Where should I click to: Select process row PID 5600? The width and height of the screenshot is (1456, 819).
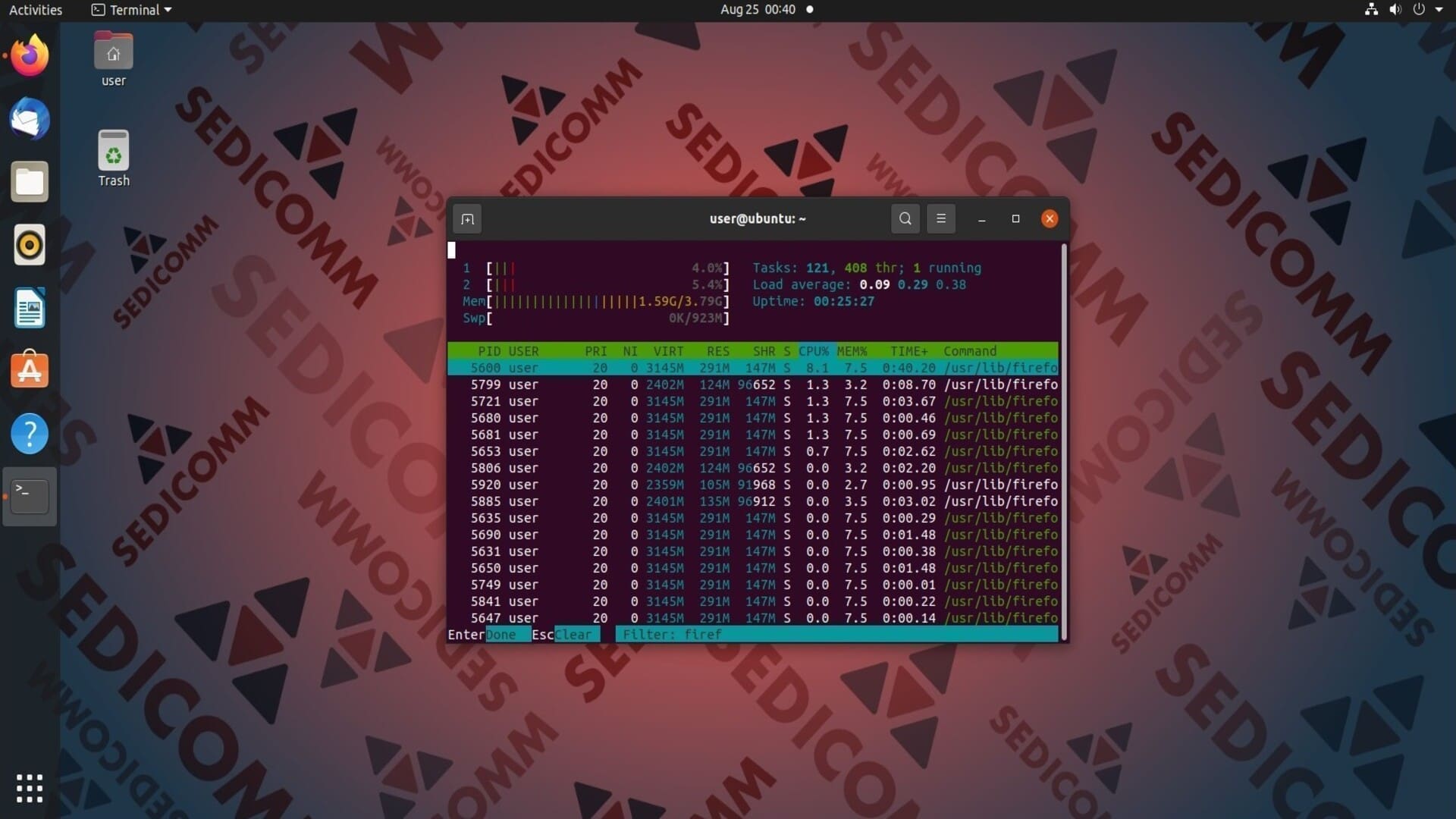[753, 368]
